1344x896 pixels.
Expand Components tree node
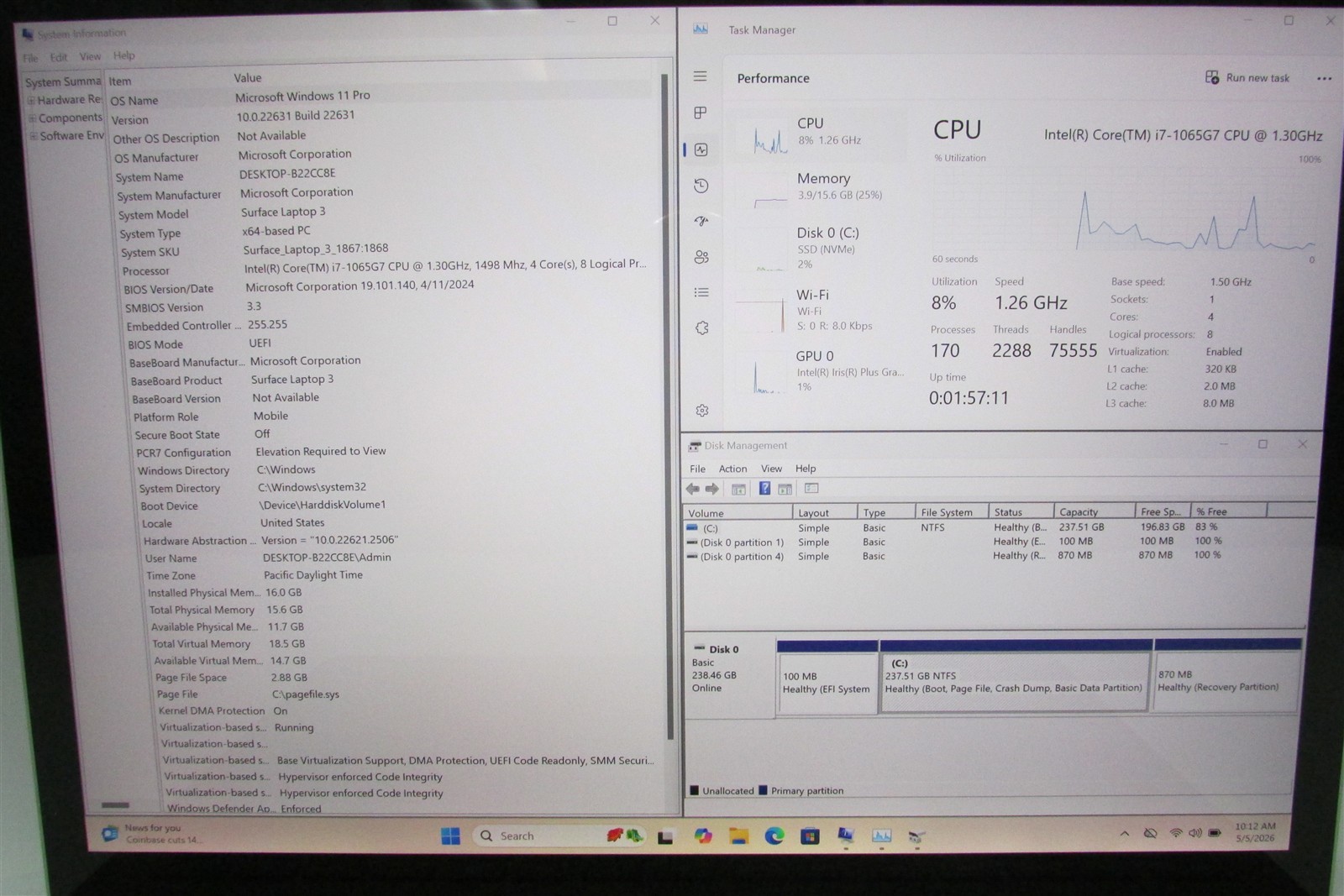(32, 118)
